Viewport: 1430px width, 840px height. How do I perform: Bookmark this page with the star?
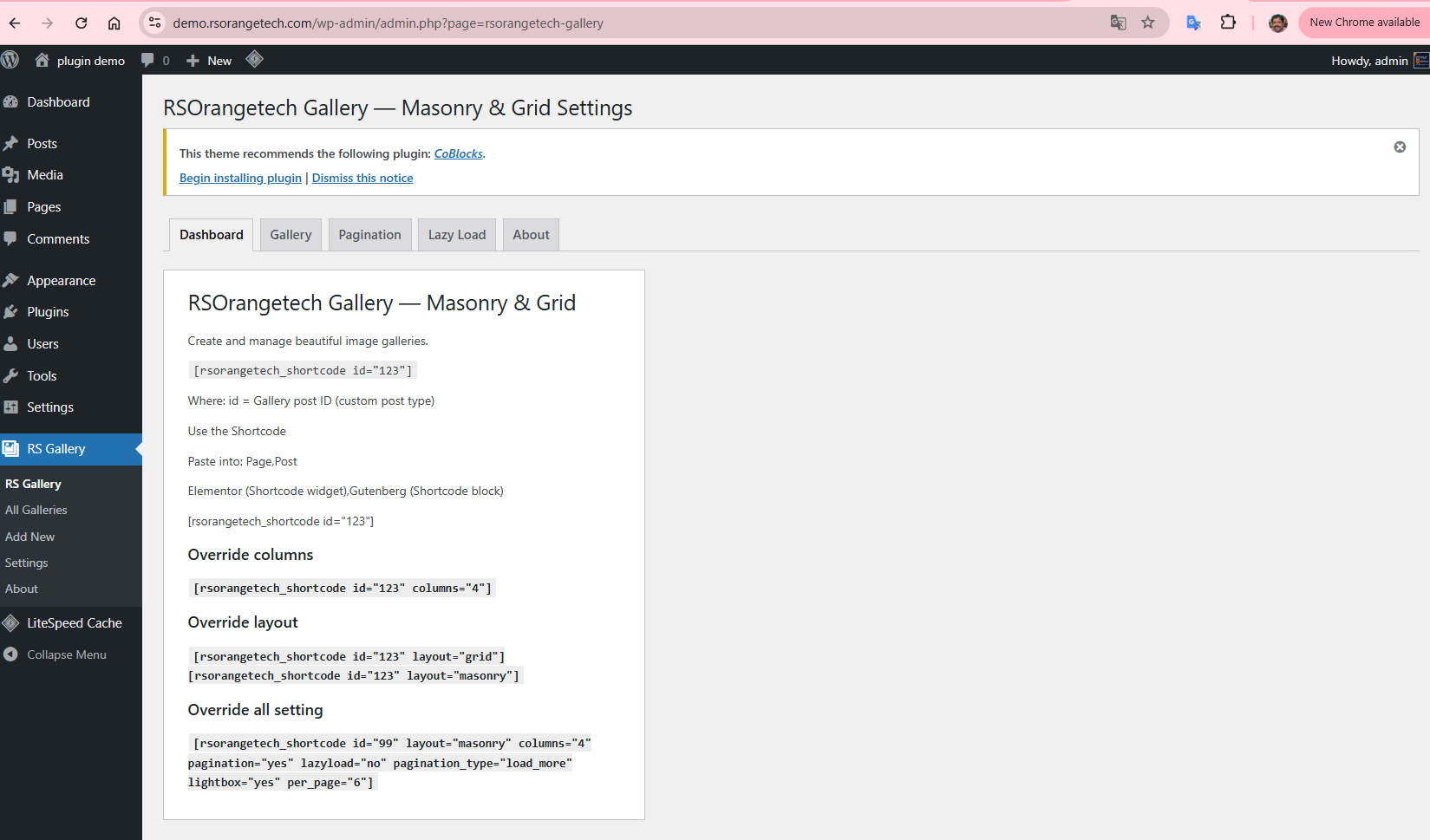point(1148,23)
